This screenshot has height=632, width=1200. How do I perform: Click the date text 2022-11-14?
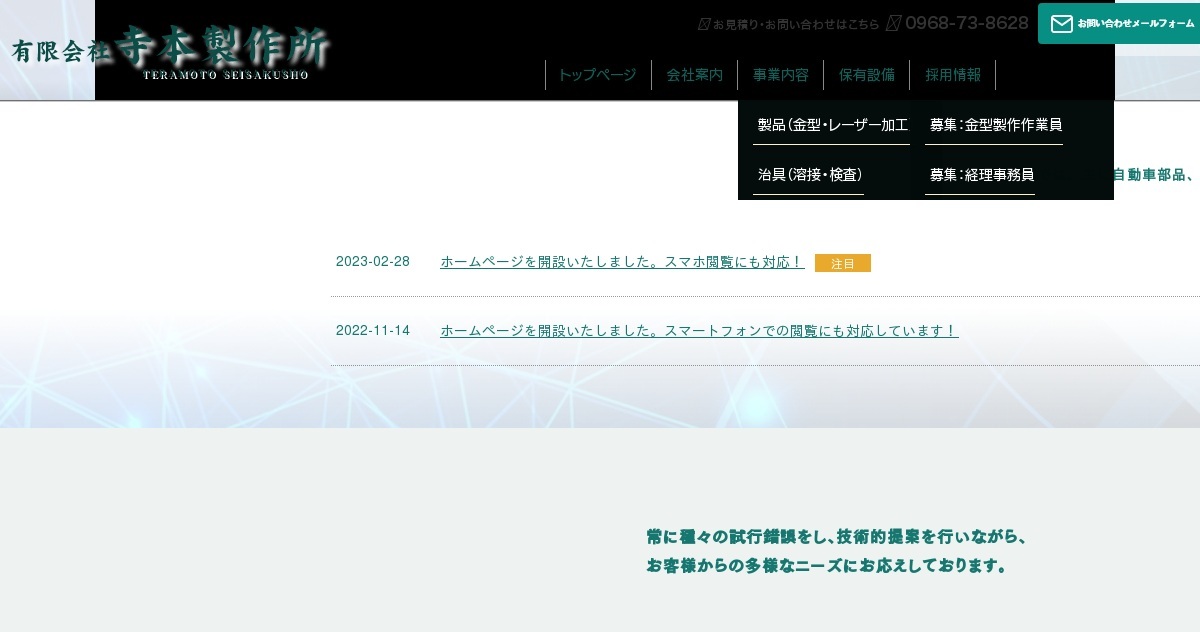tap(373, 331)
